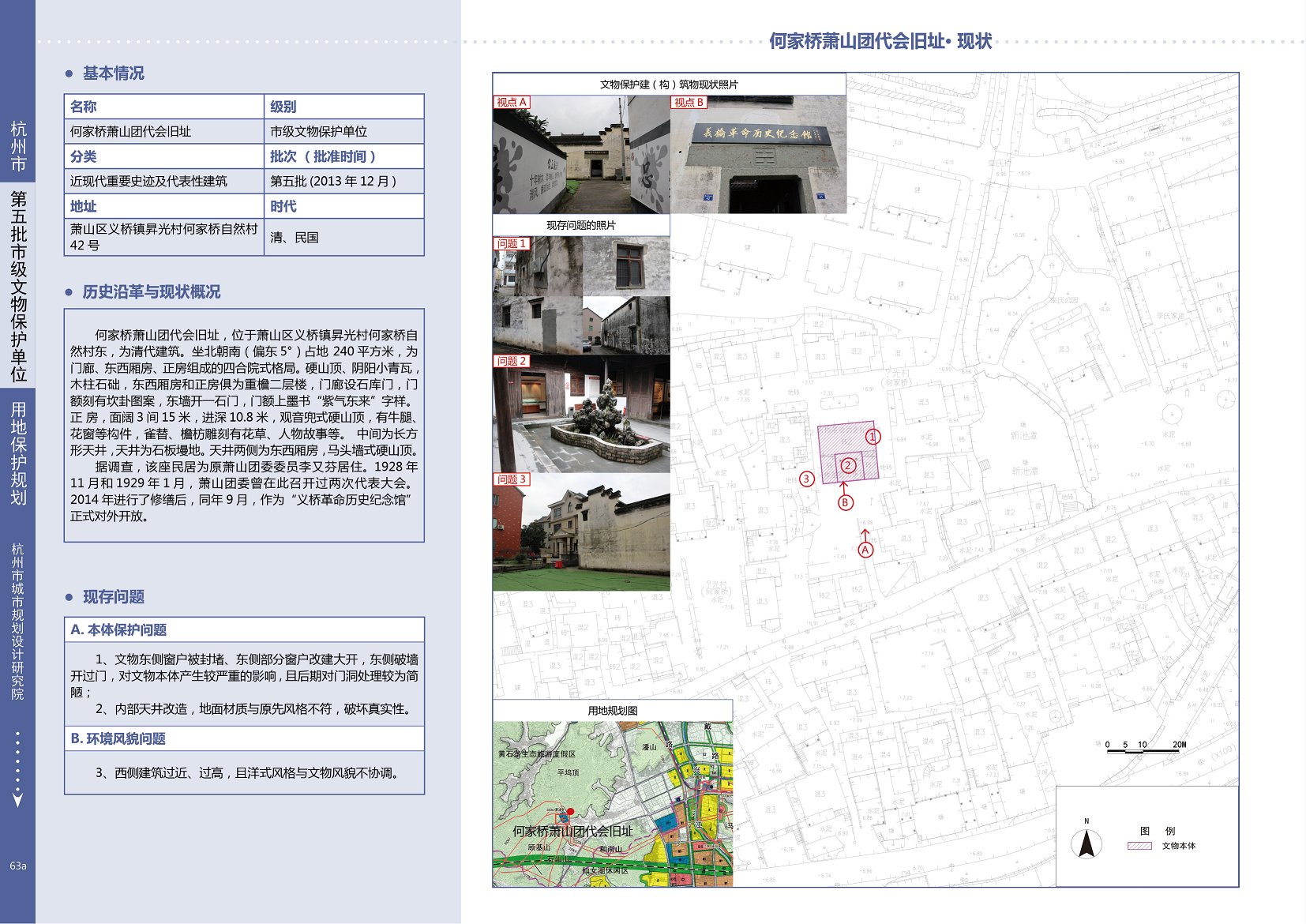This screenshot has height=924, width=1306.
Task: Click 何家桥萧山团代会旧址 label on the land-use map
Action: 572,832
